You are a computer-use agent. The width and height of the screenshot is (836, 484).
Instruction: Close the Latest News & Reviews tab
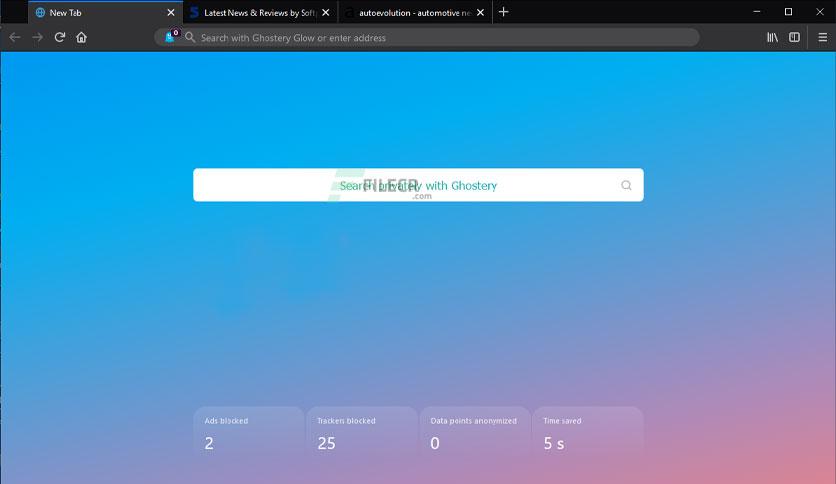coord(326,12)
